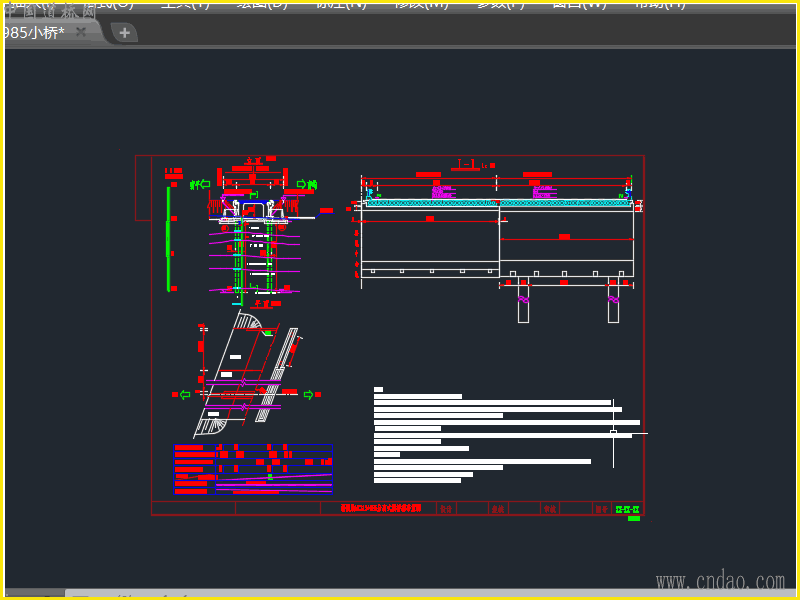Click the red title block text at bottom
The width and height of the screenshot is (800, 600).
[381, 508]
